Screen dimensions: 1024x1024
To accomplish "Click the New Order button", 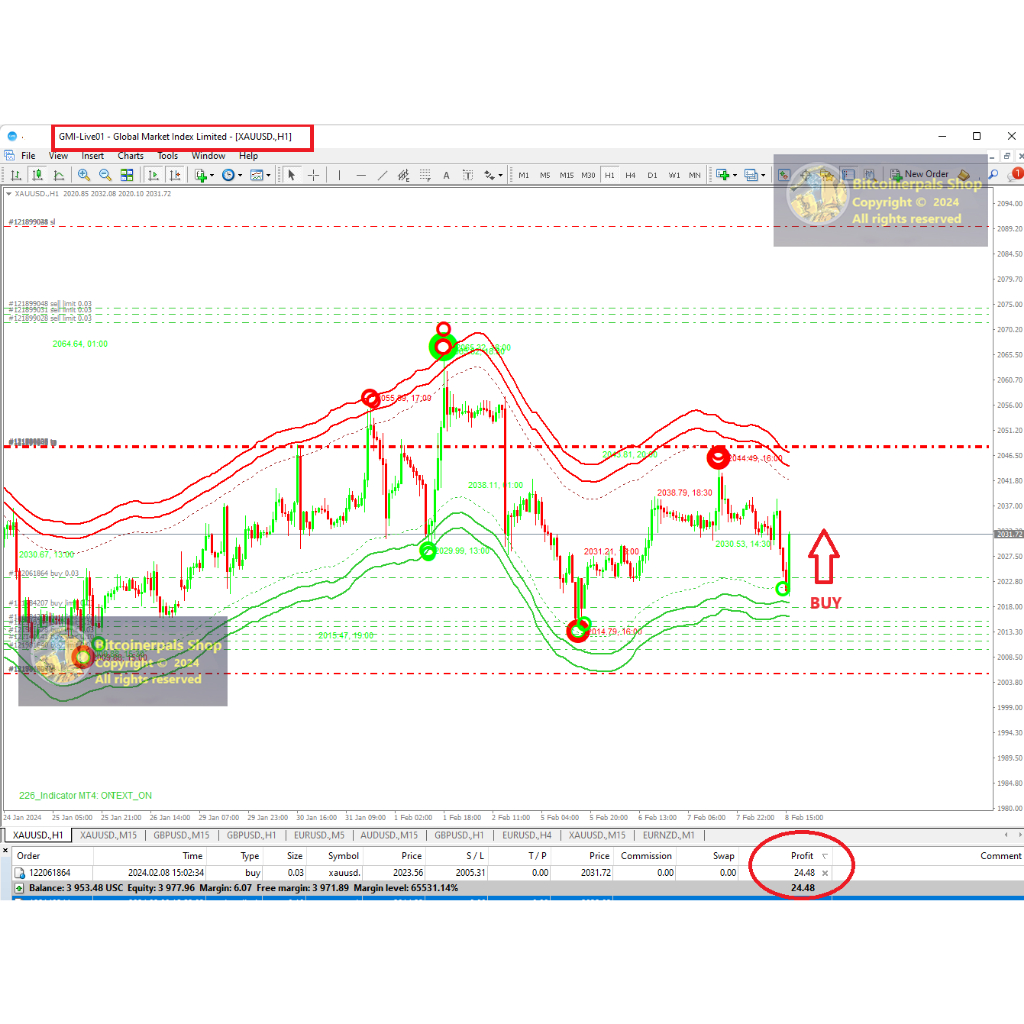I will (919, 174).
